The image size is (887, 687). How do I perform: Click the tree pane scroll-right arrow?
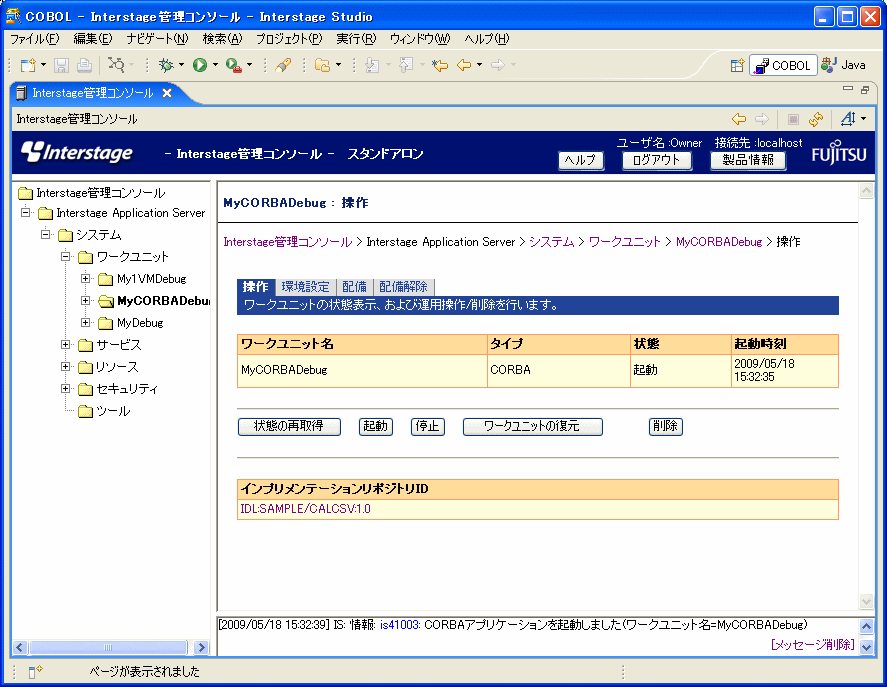[201, 647]
